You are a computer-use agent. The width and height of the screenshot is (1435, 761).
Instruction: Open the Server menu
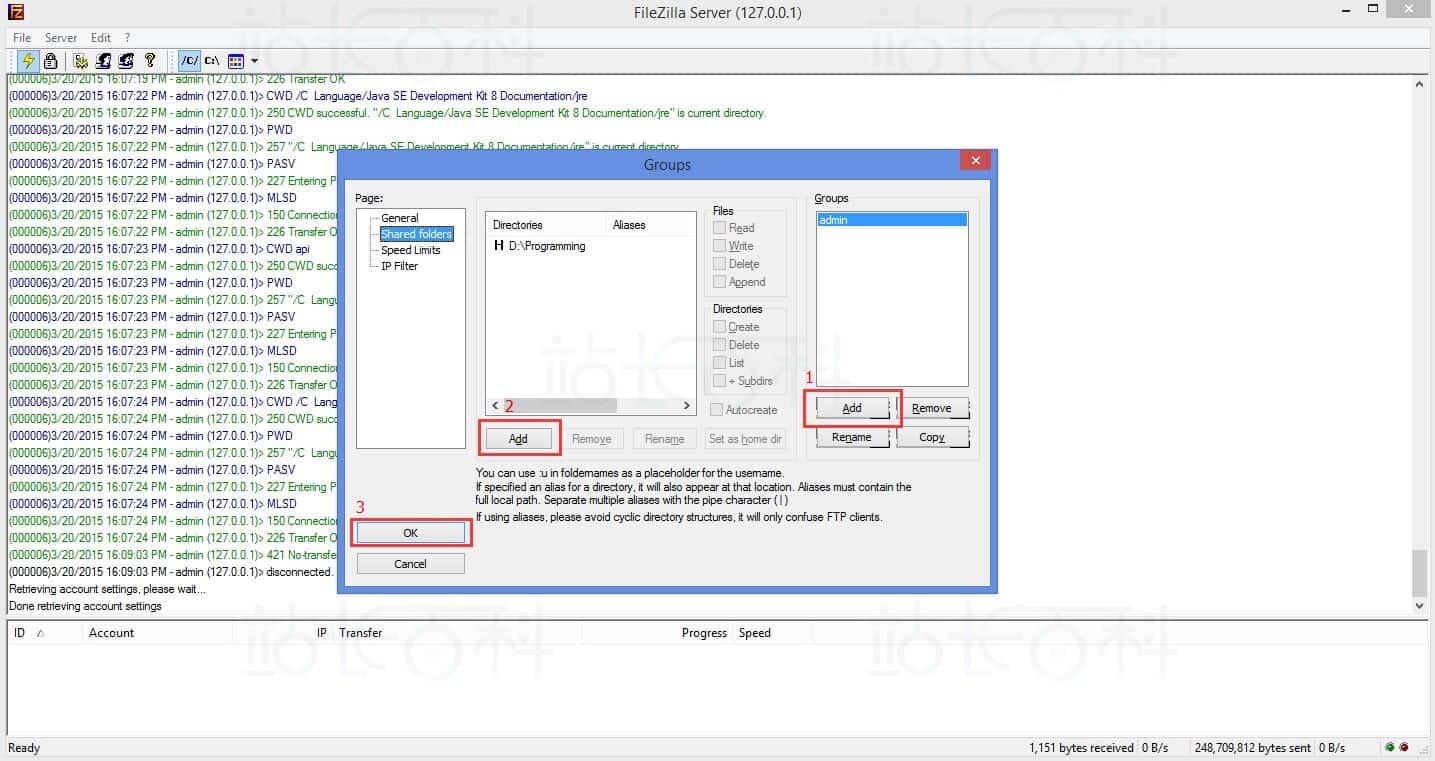coord(61,38)
